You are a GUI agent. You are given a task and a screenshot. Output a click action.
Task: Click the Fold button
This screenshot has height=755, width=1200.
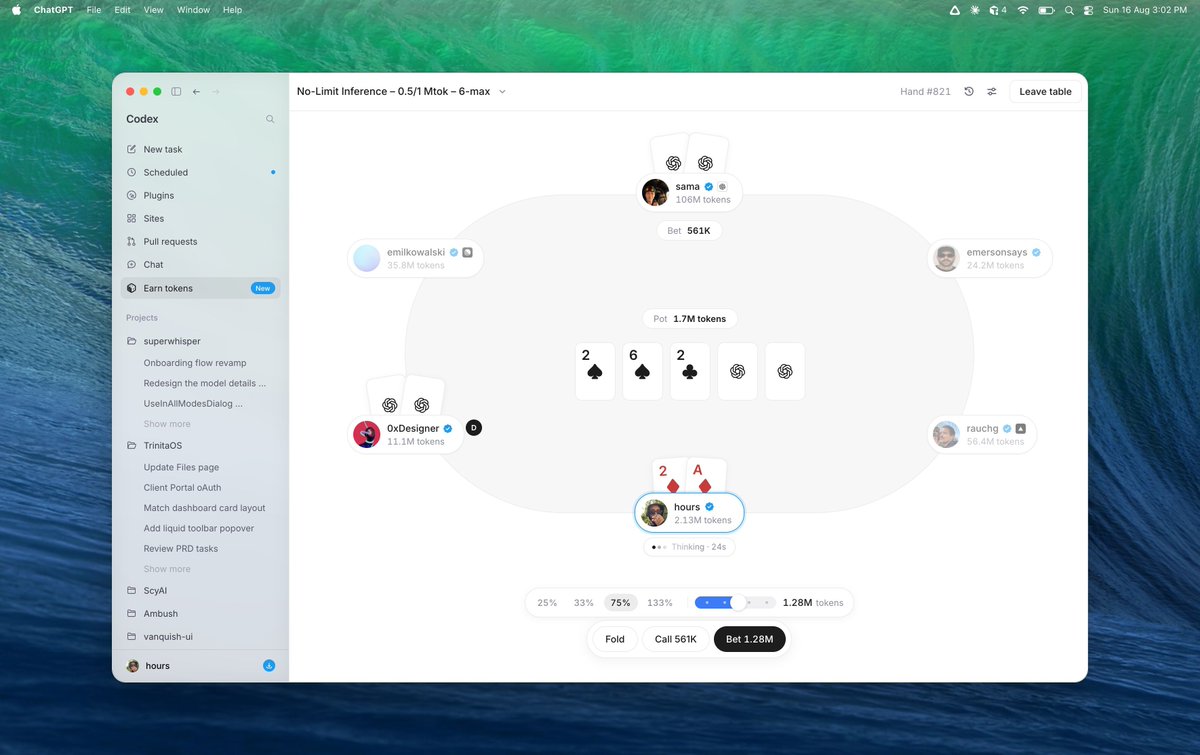615,639
